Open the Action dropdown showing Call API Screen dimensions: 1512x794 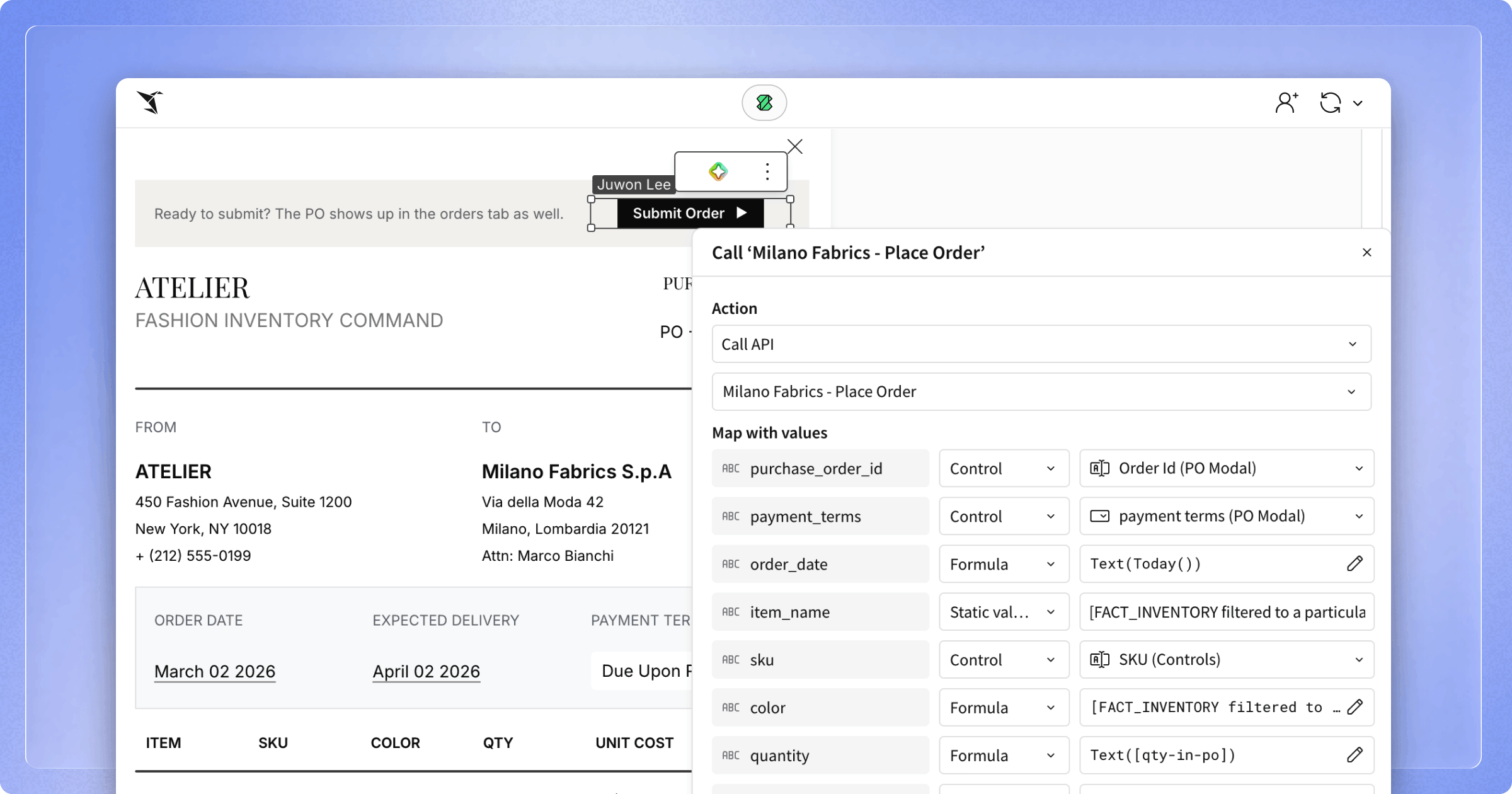[x=1041, y=344]
